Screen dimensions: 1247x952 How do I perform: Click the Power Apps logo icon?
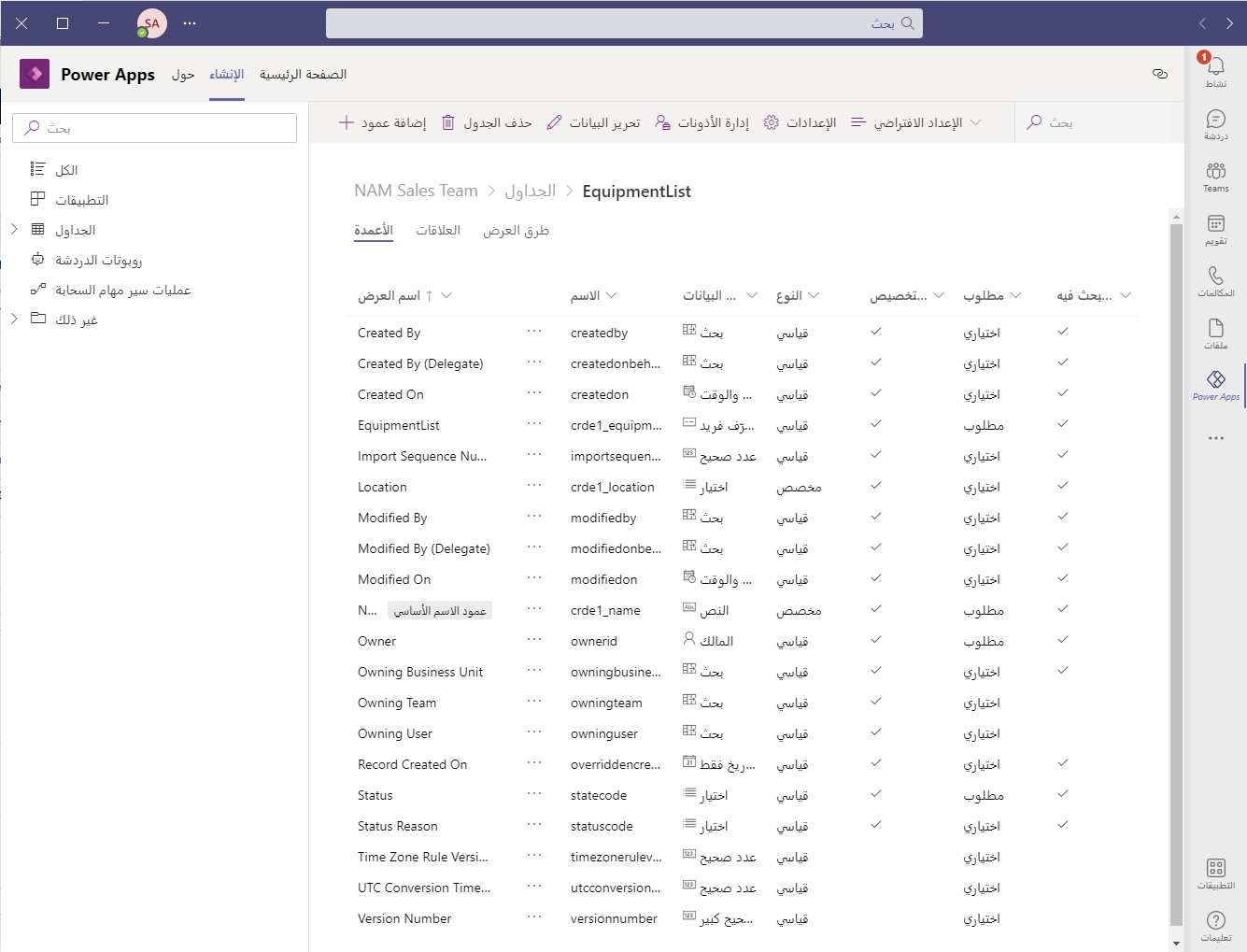35,74
